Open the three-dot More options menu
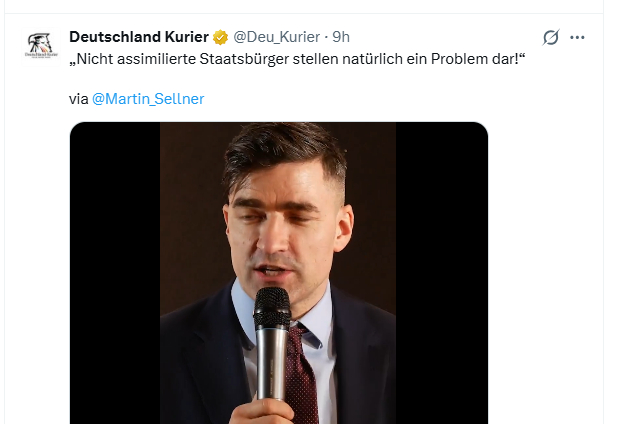624x424 pixels. tap(577, 38)
